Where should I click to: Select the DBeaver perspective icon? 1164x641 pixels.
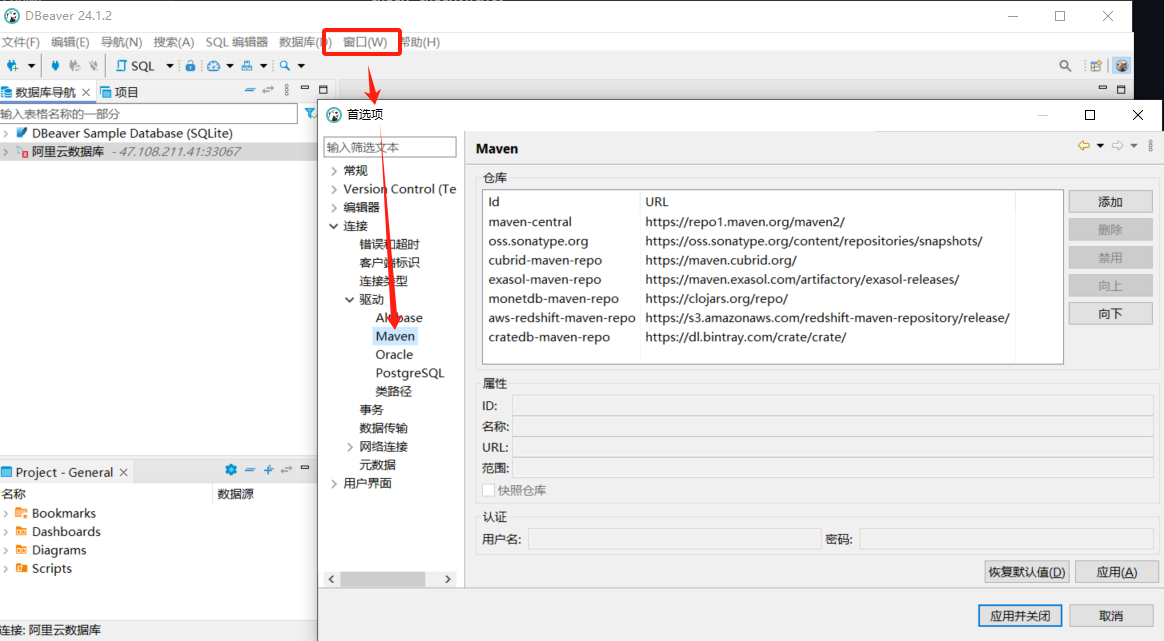[1122, 65]
